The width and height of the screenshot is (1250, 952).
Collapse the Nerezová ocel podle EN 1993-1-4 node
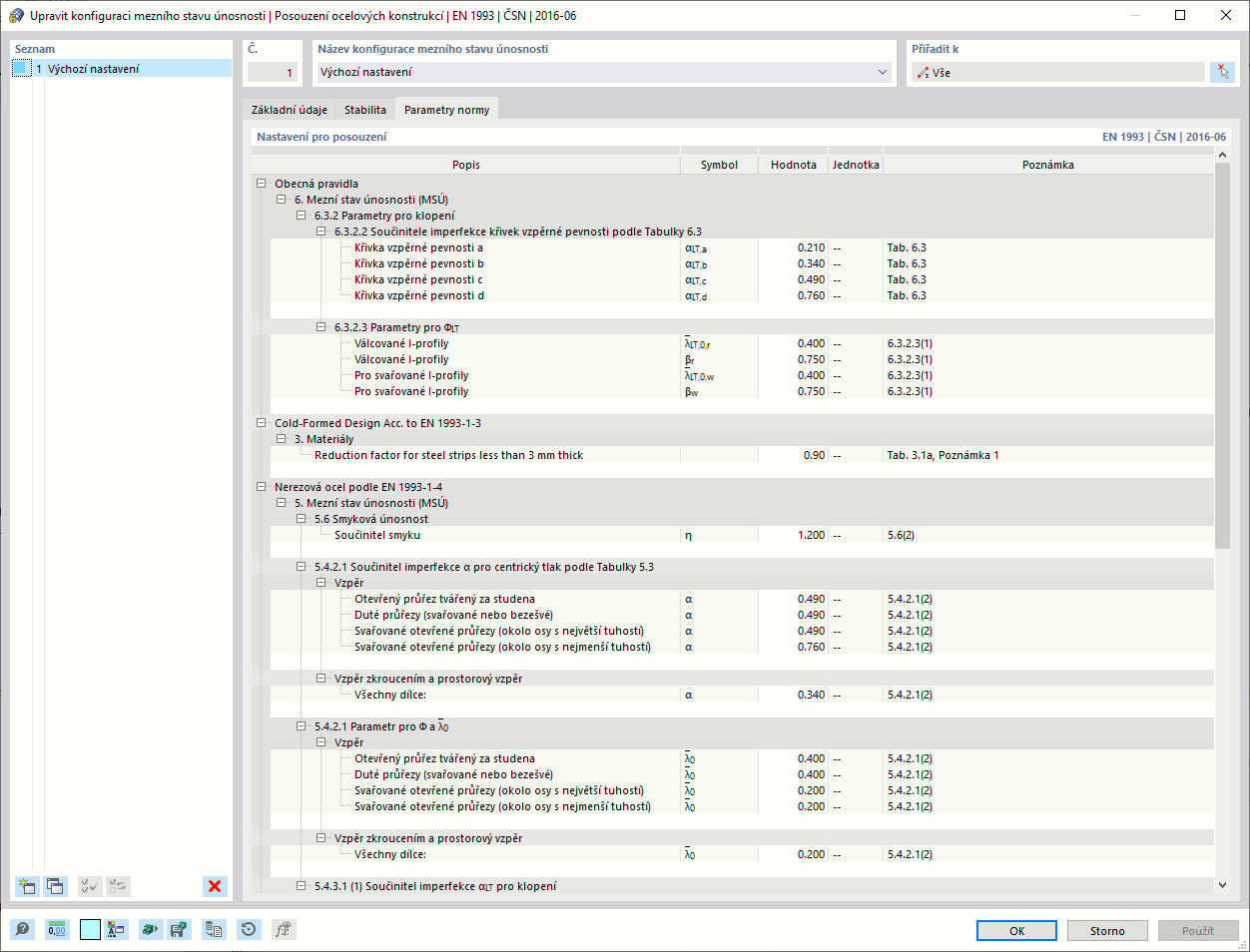pyautogui.click(x=262, y=487)
